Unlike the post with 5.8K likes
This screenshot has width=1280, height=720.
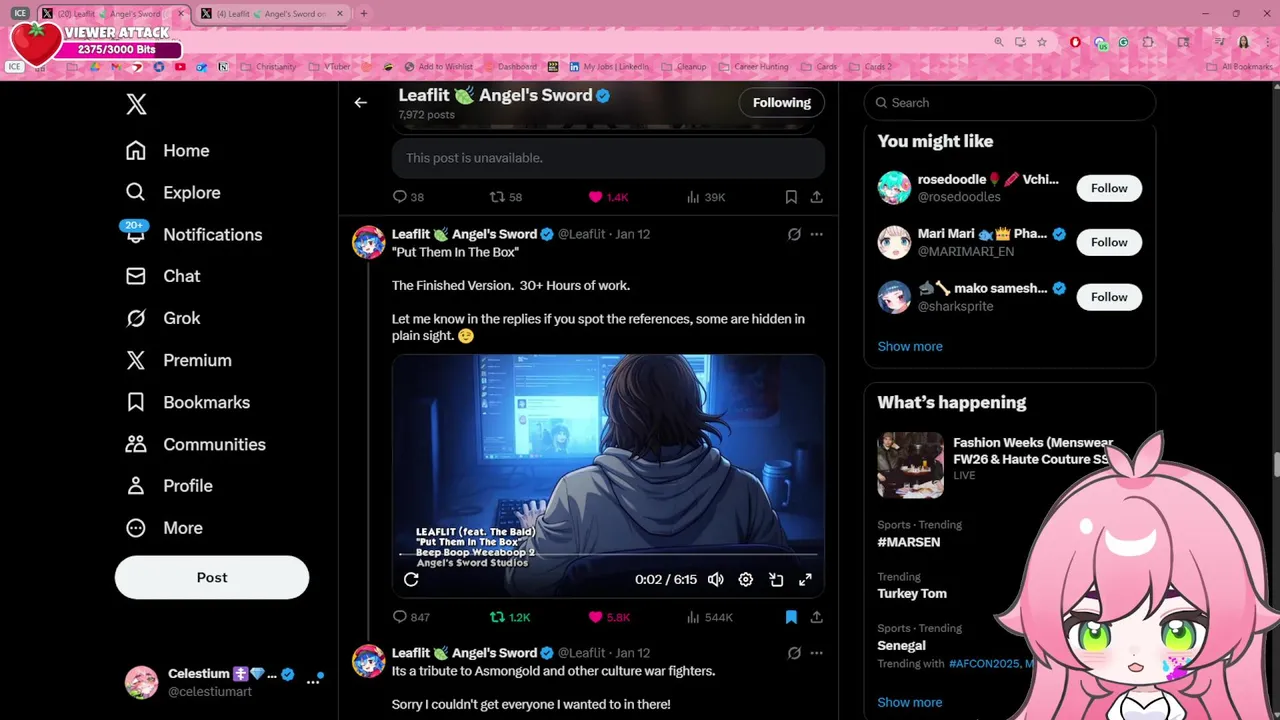click(x=609, y=617)
